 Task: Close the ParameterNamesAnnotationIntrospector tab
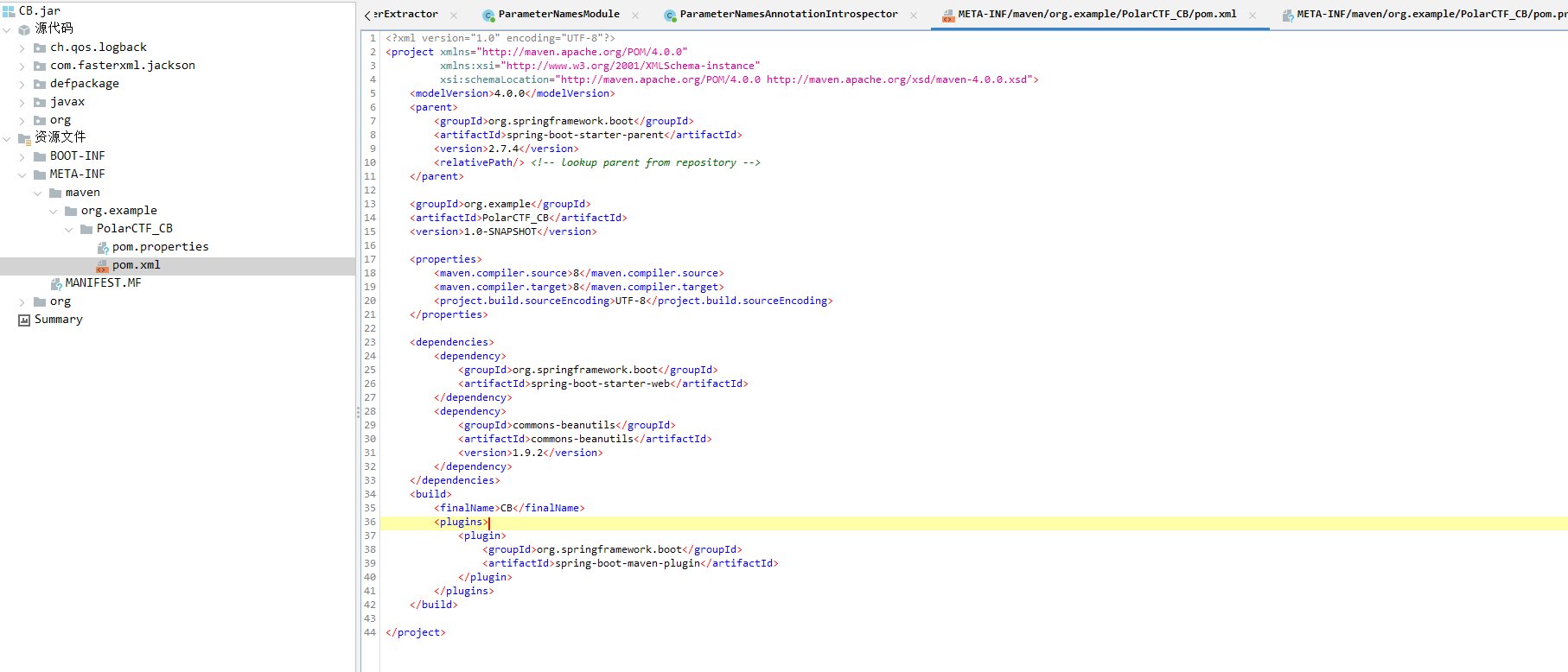[914, 16]
